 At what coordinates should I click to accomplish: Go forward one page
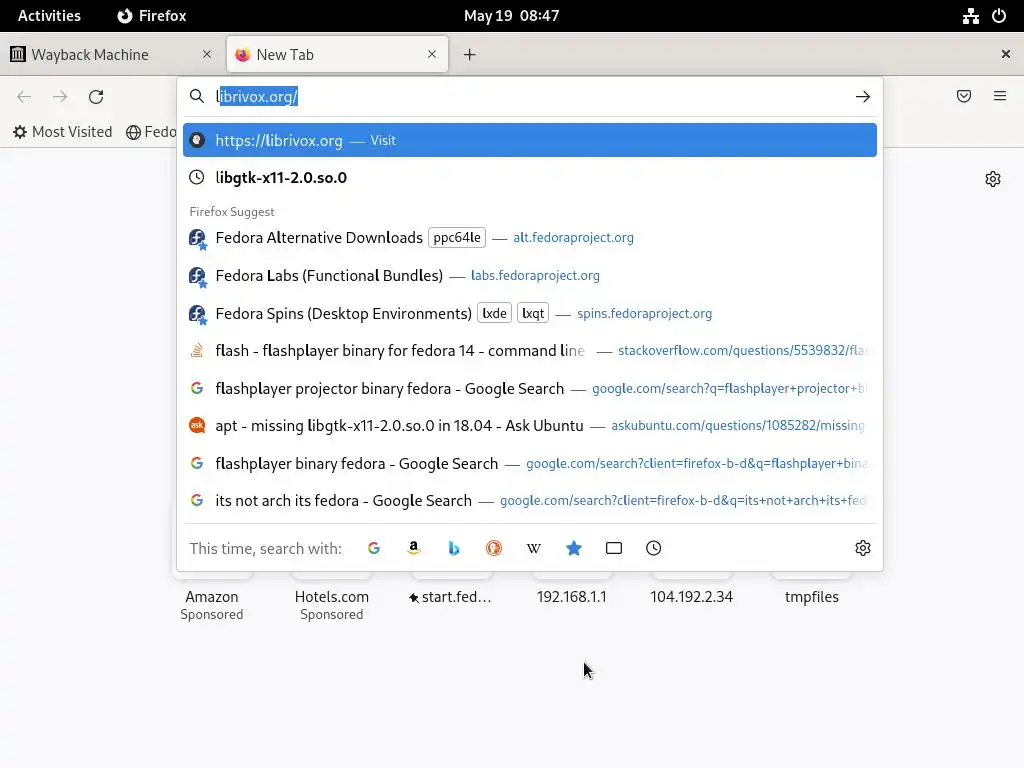[60, 97]
